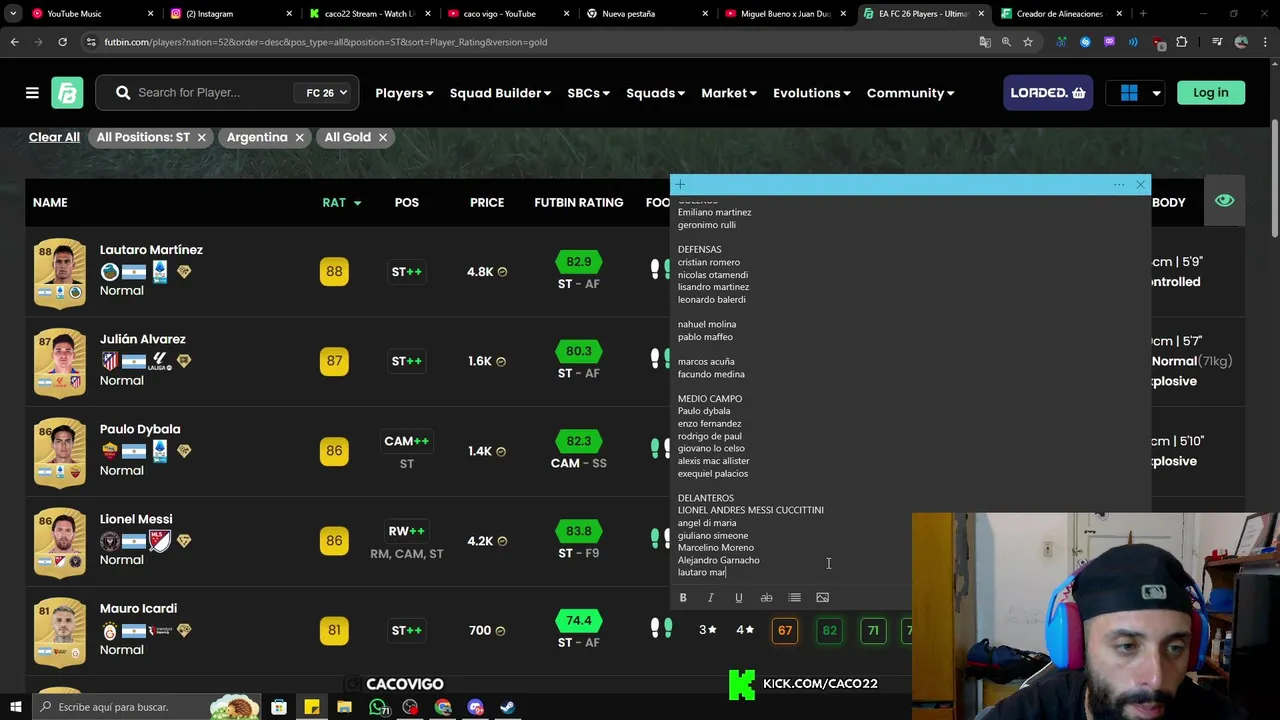This screenshot has width=1280, height=720.
Task: Open Julián Alvarez player link
Action: click(x=142, y=339)
